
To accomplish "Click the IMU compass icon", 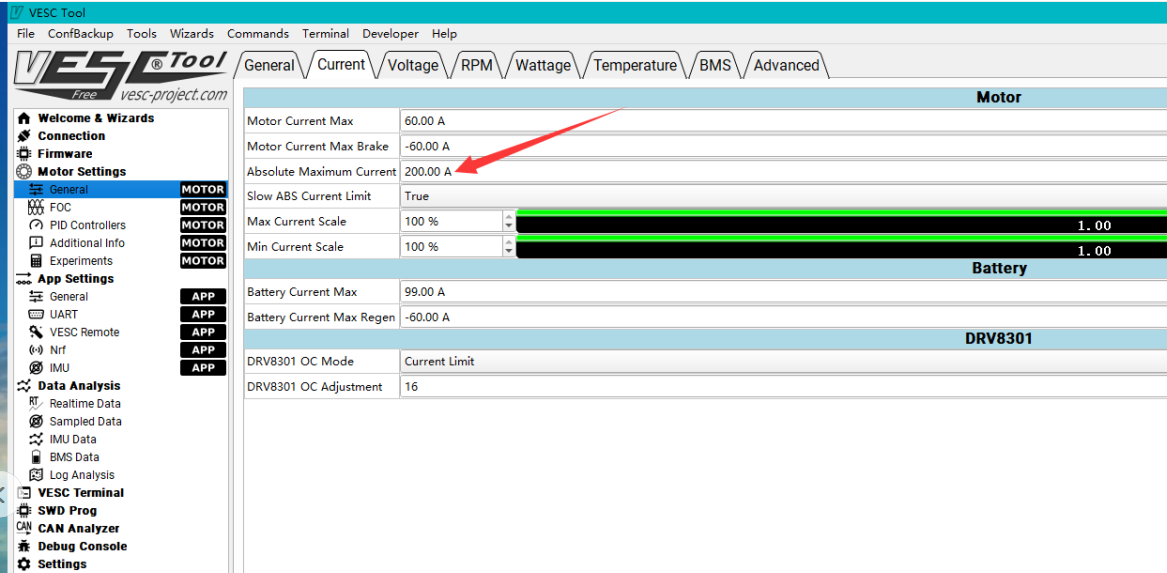I will 36,368.
